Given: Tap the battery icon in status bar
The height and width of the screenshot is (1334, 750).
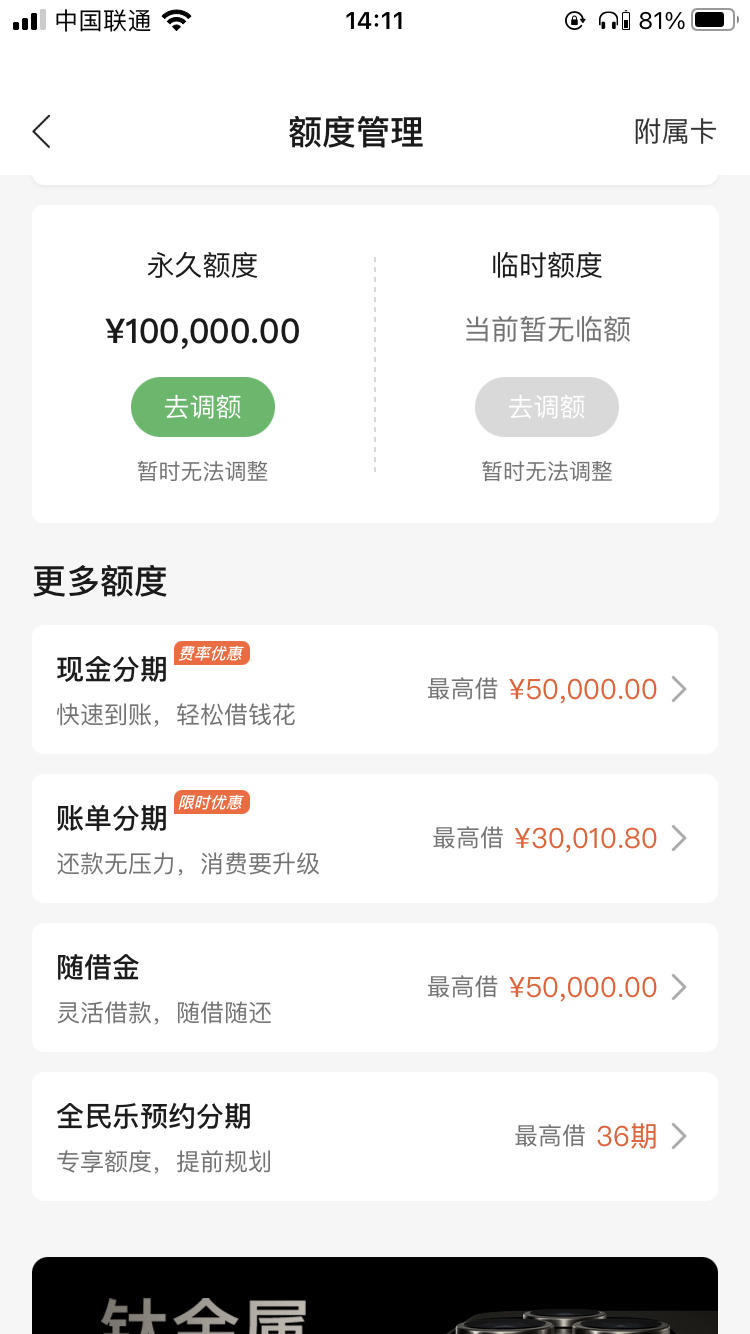Looking at the screenshot, I should tap(715, 20).
